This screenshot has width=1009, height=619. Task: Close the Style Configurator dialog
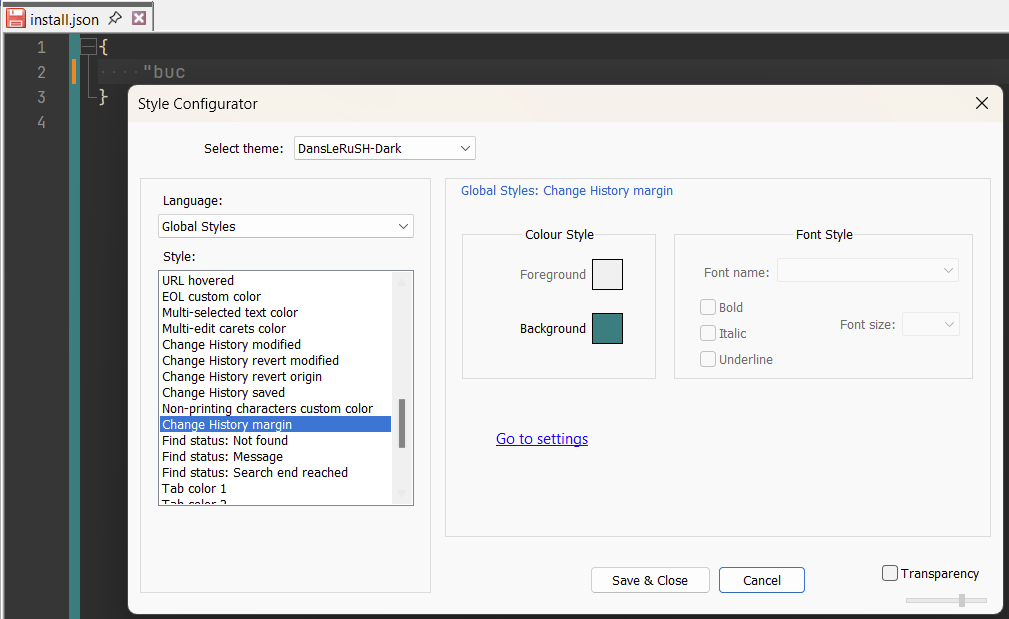981,103
